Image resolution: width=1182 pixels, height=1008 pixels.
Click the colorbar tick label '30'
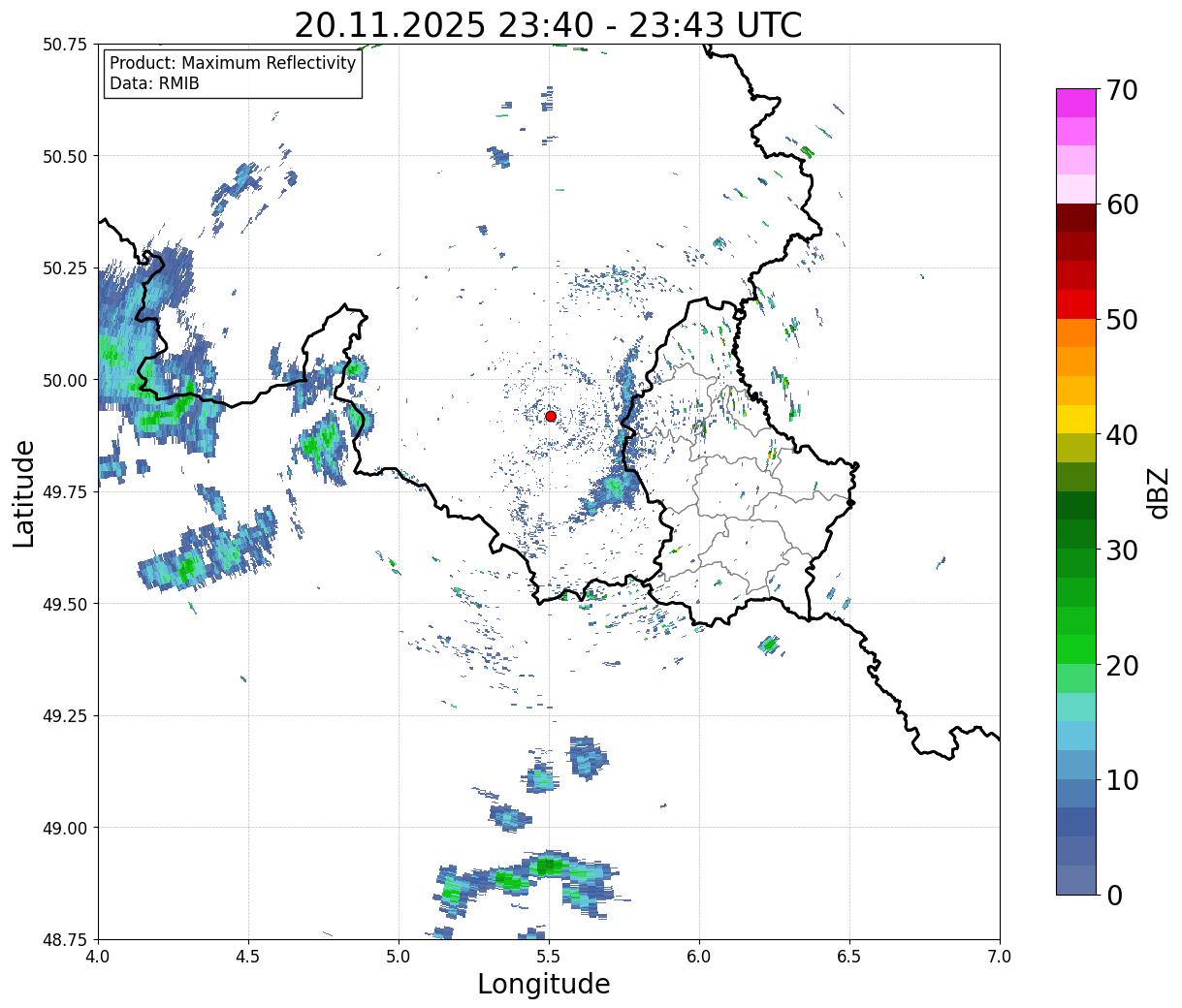(x=1123, y=551)
